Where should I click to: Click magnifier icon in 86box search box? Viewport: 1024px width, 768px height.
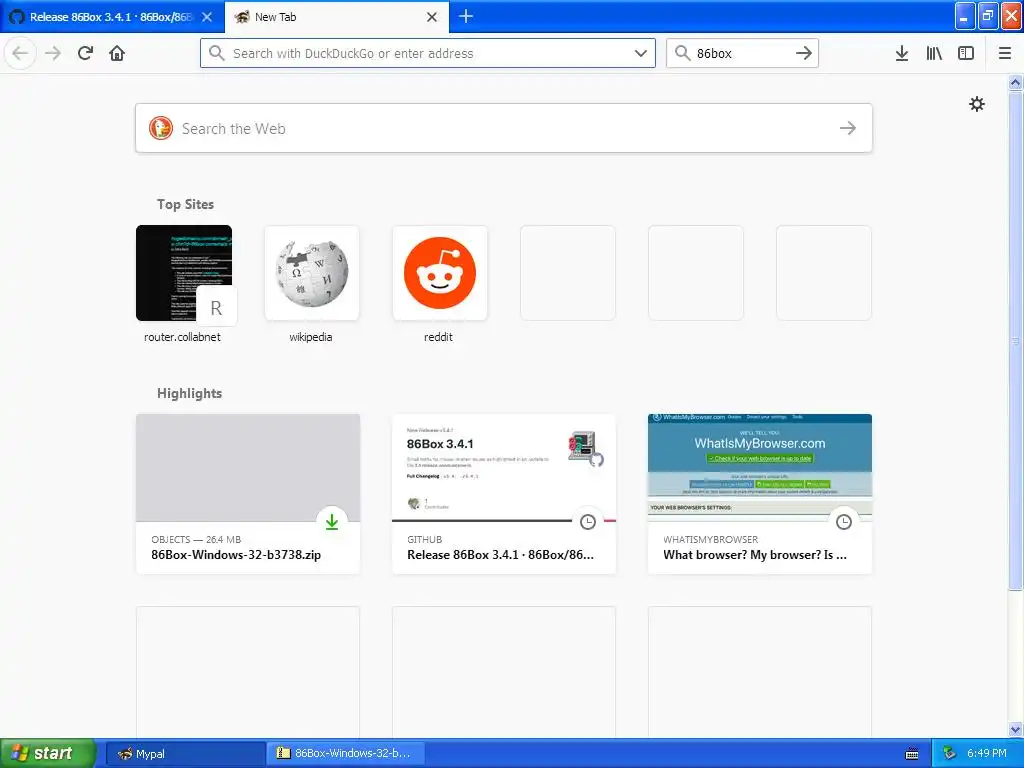pyautogui.click(x=682, y=53)
